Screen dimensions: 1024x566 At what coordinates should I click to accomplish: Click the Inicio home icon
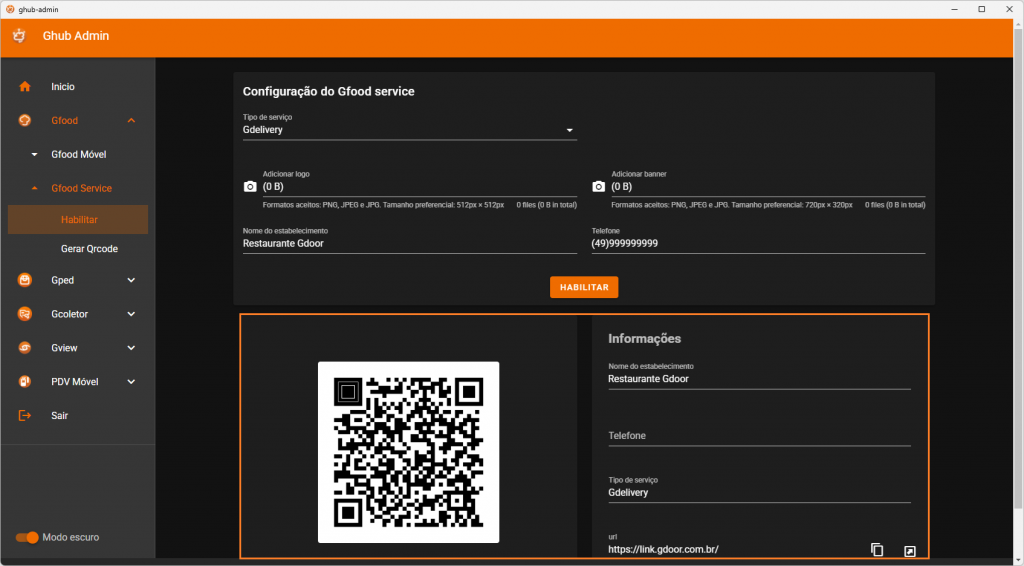[x=25, y=87]
